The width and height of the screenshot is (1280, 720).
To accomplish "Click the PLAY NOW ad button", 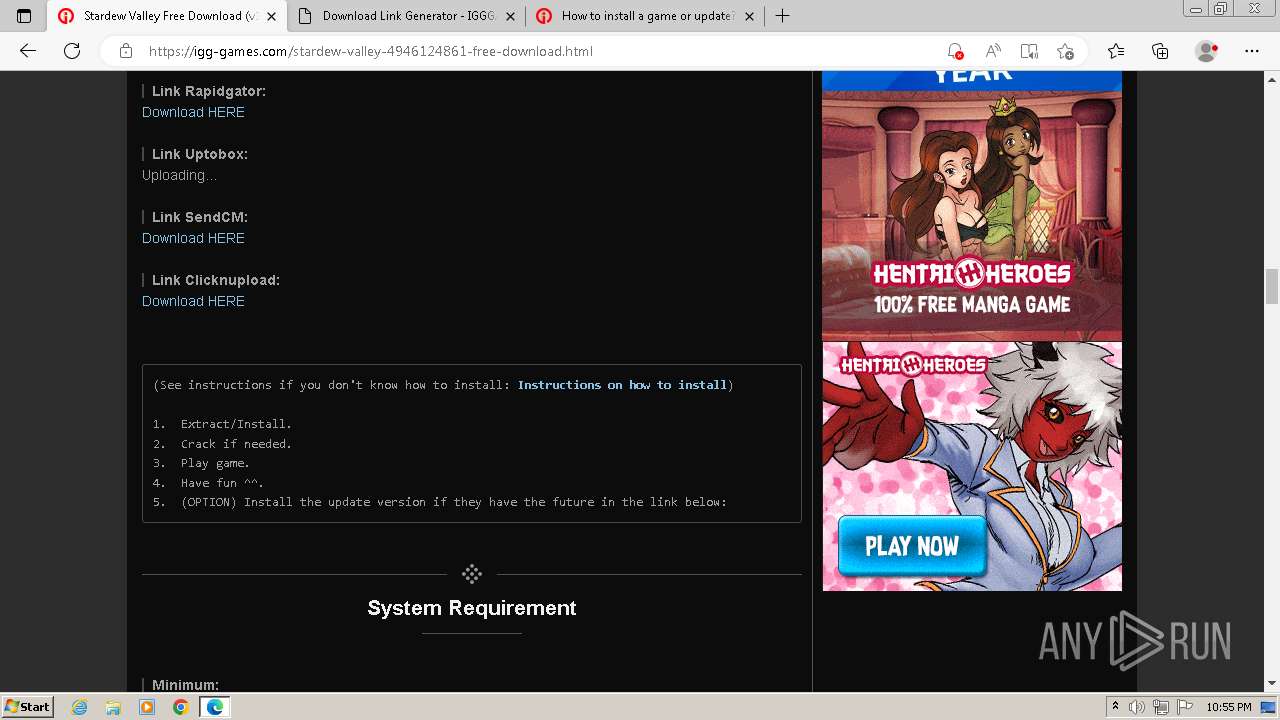I will (912, 546).
